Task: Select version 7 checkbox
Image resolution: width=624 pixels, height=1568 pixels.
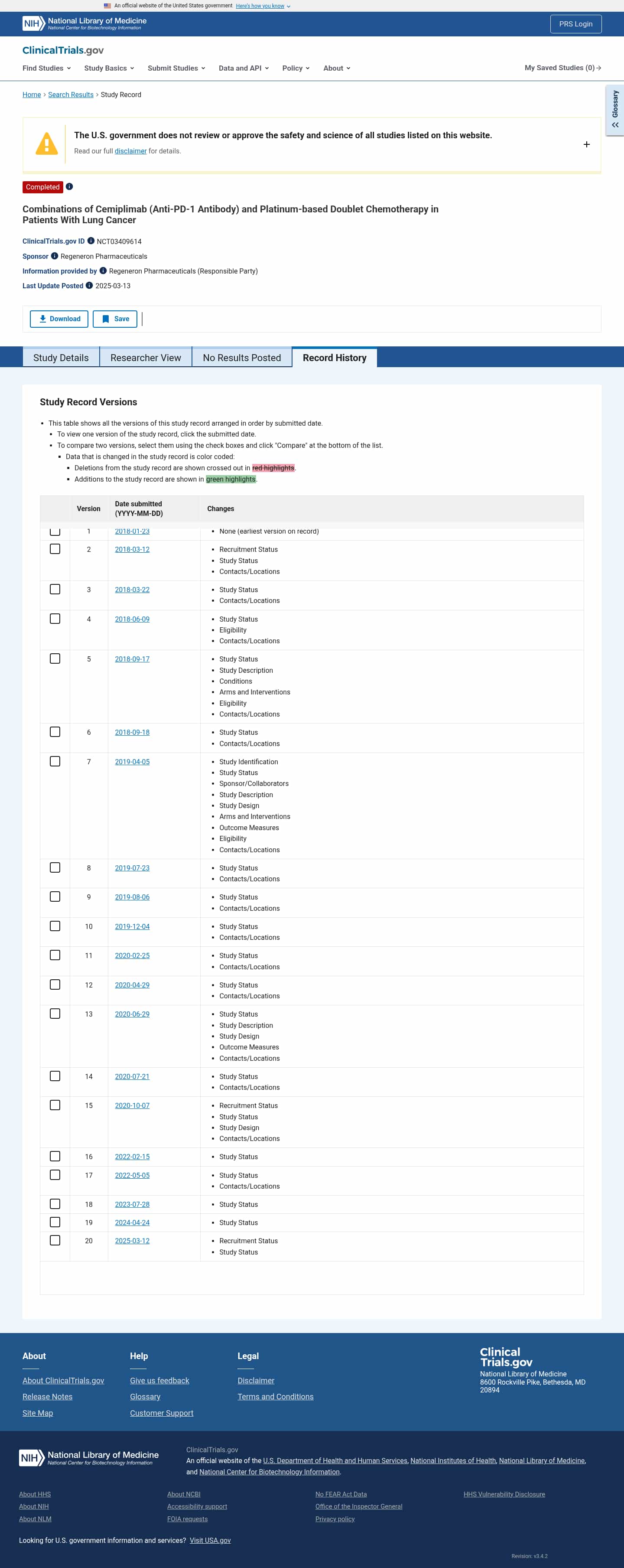Action: click(55, 762)
